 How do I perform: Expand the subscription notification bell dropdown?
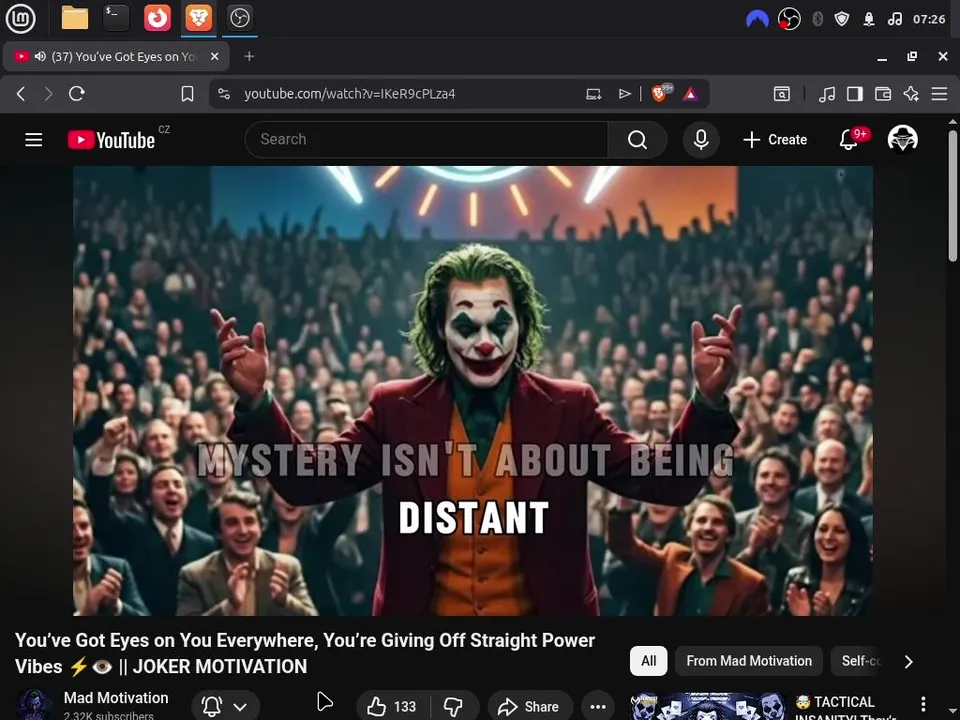coord(225,707)
